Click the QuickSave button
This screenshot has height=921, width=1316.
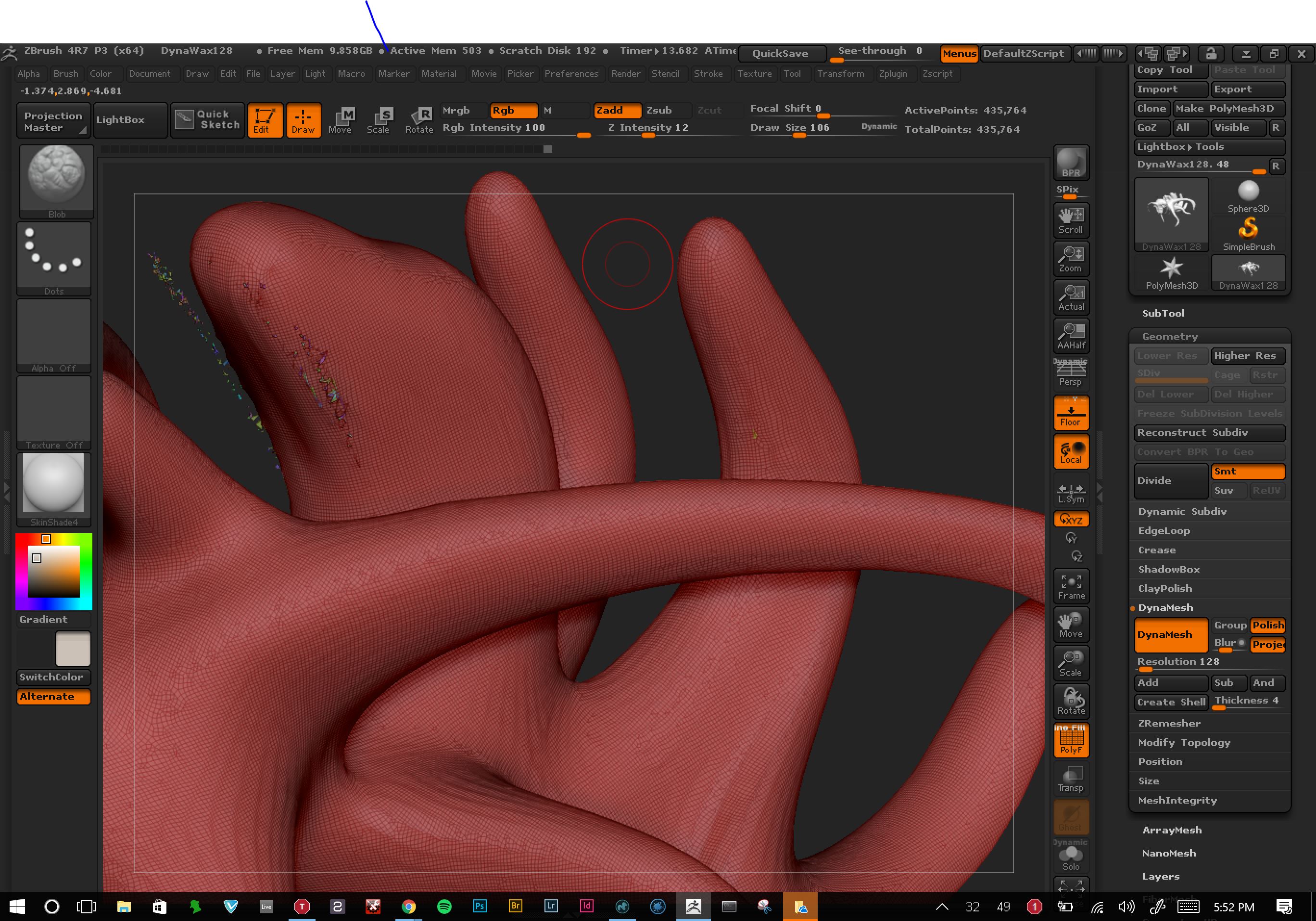coord(782,53)
